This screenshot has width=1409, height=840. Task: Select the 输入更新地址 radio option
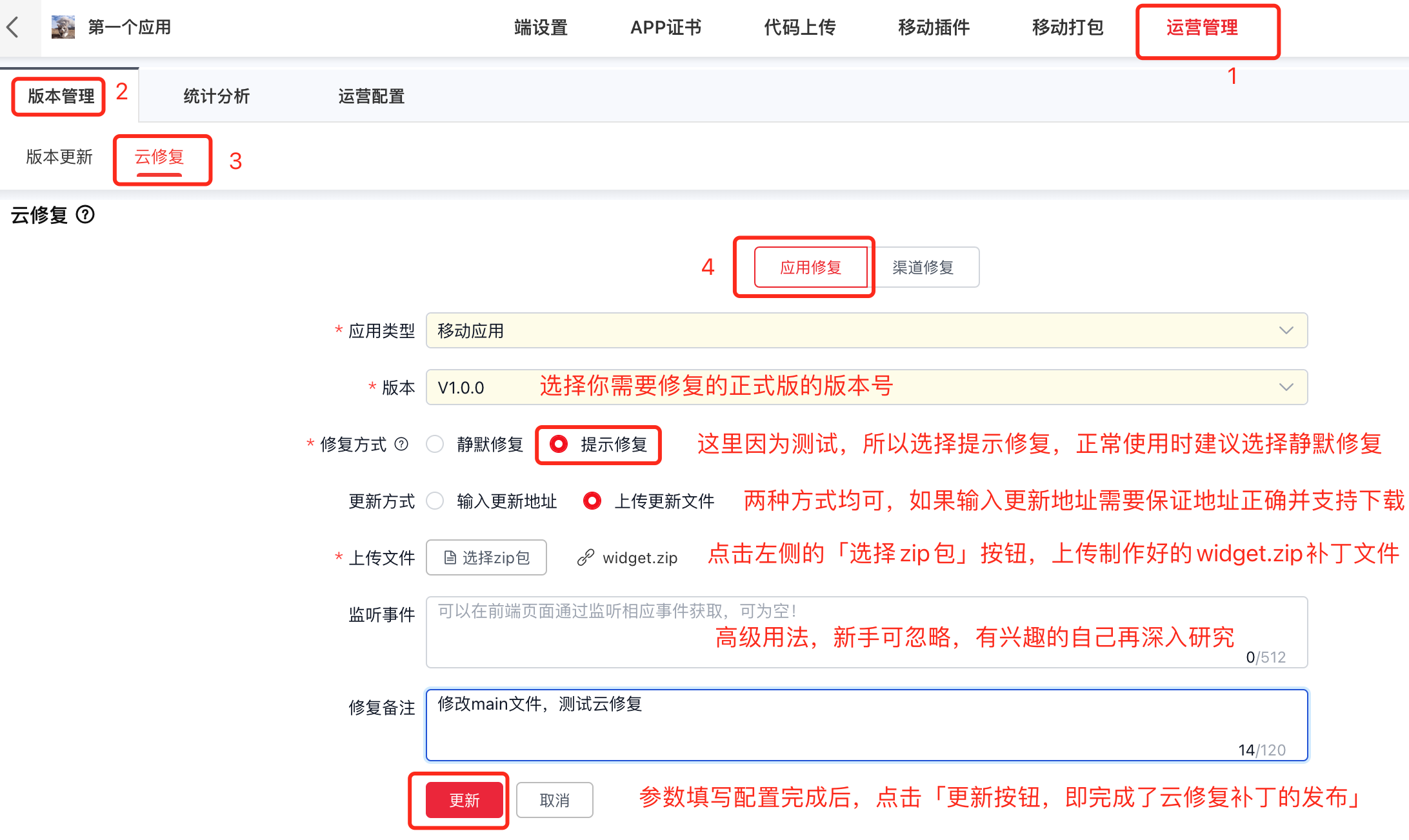coord(435,501)
